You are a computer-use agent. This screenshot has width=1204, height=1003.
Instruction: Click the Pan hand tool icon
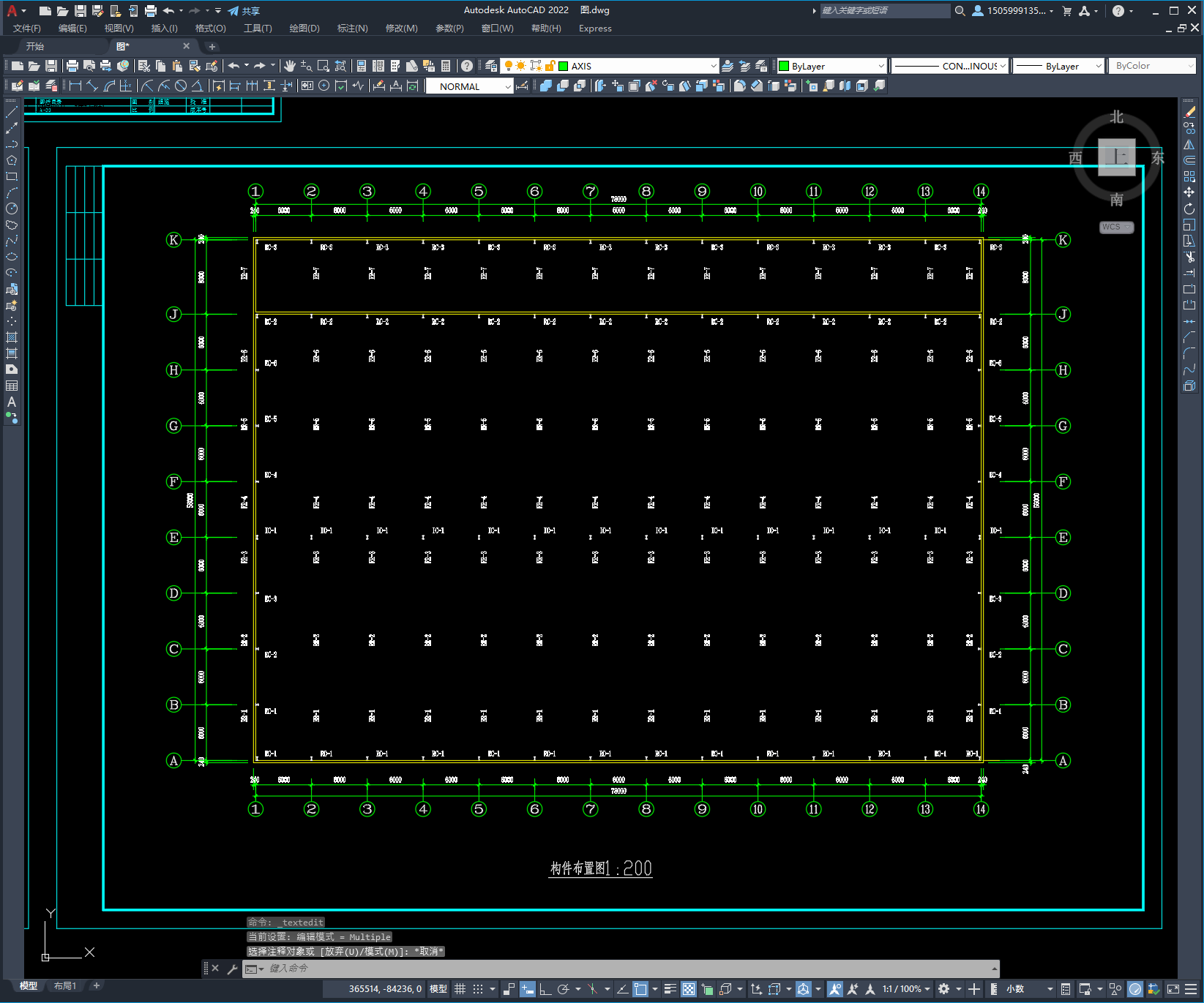tap(290, 66)
